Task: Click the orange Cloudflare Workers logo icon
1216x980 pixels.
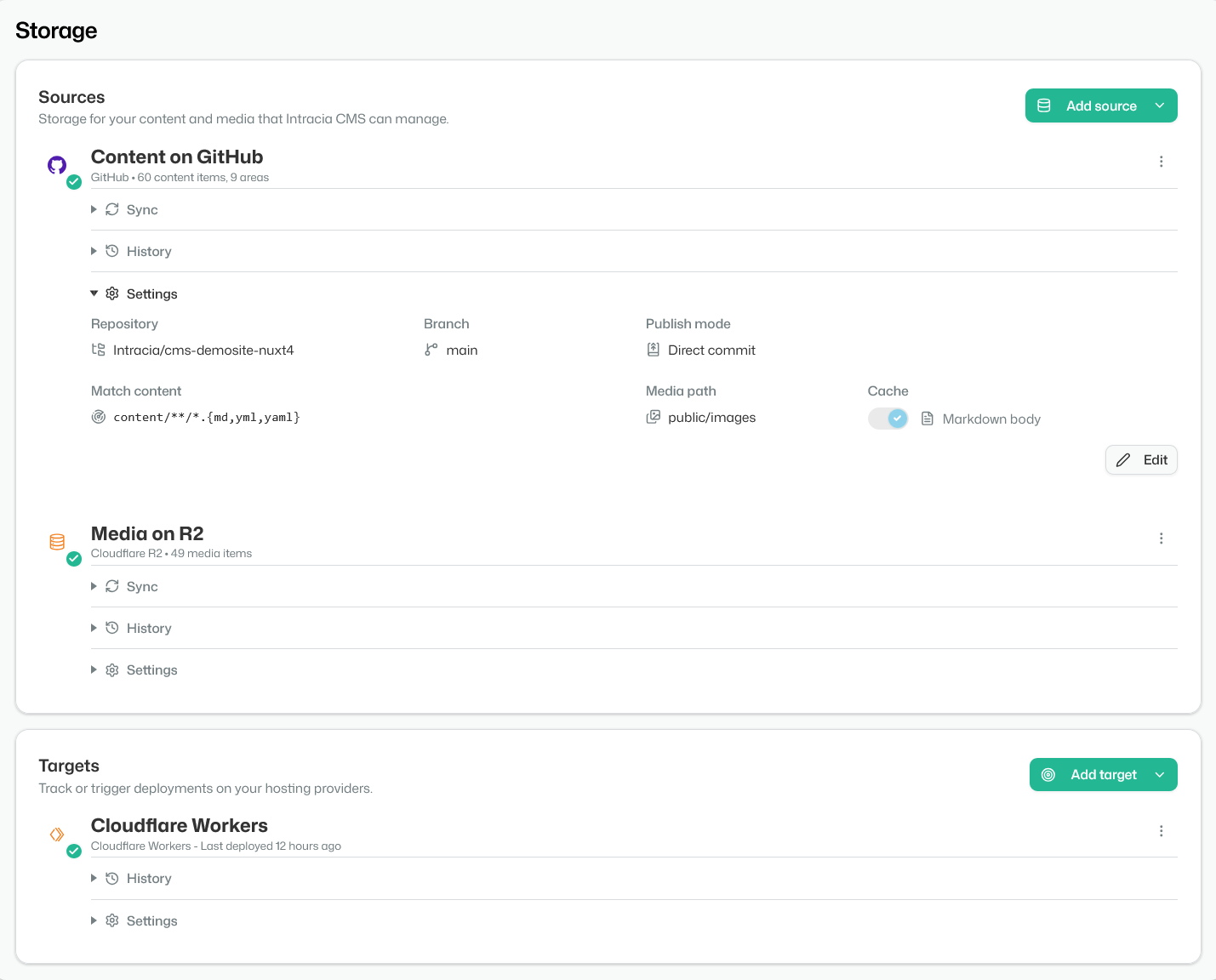Action: 57,835
